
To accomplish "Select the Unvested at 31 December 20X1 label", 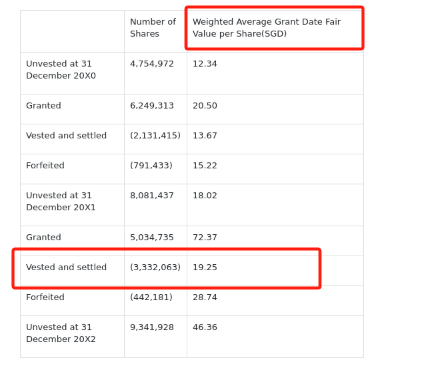I will (x=61, y=201).
